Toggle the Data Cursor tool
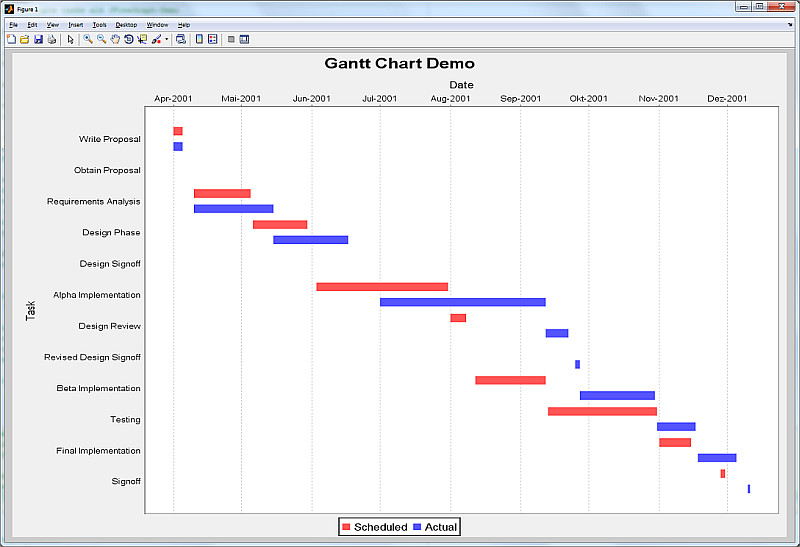Viewport: 800px width, 547px height. coord(142,39)
